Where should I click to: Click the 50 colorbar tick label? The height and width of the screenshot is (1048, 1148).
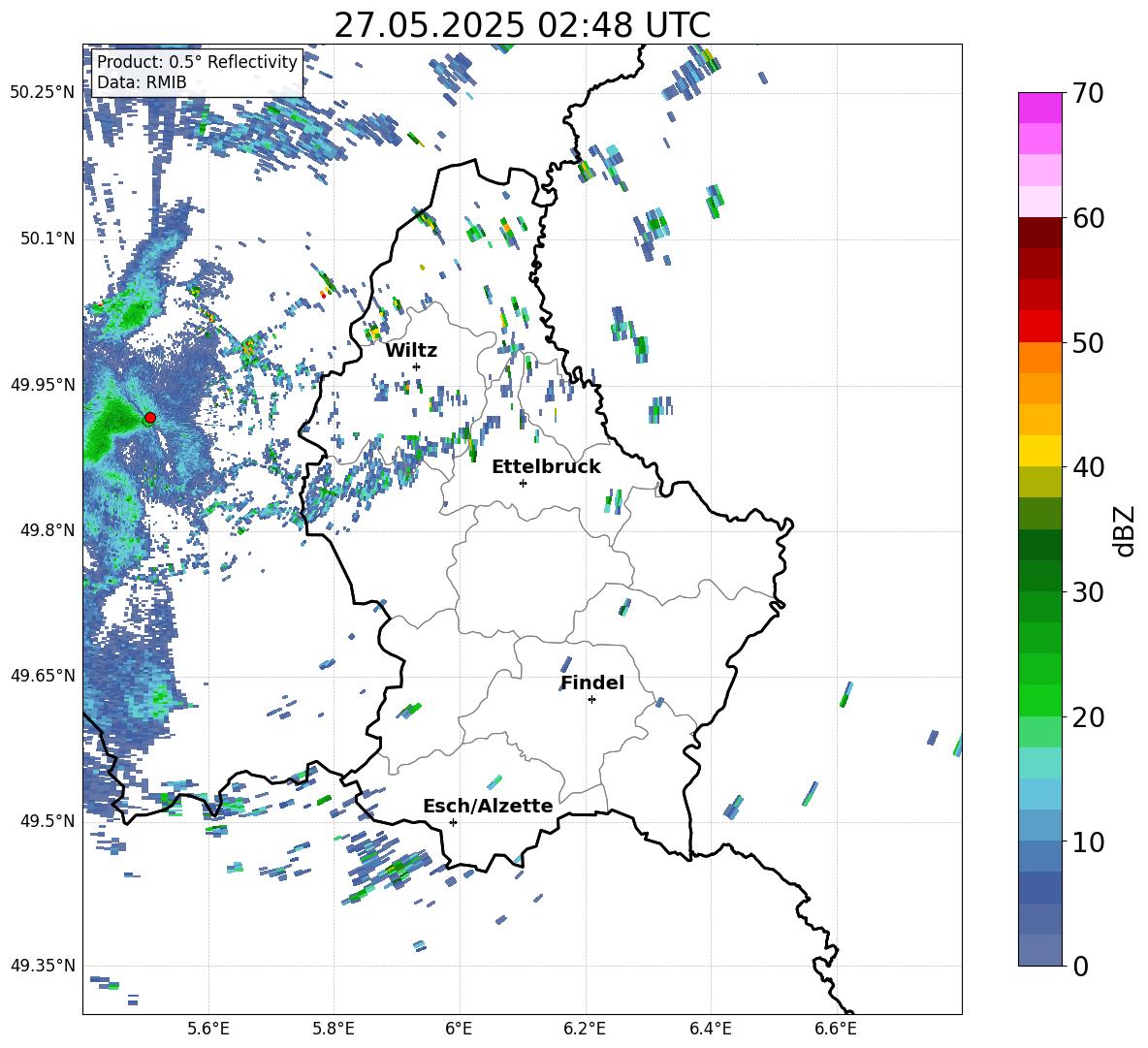click(1088, 342)
